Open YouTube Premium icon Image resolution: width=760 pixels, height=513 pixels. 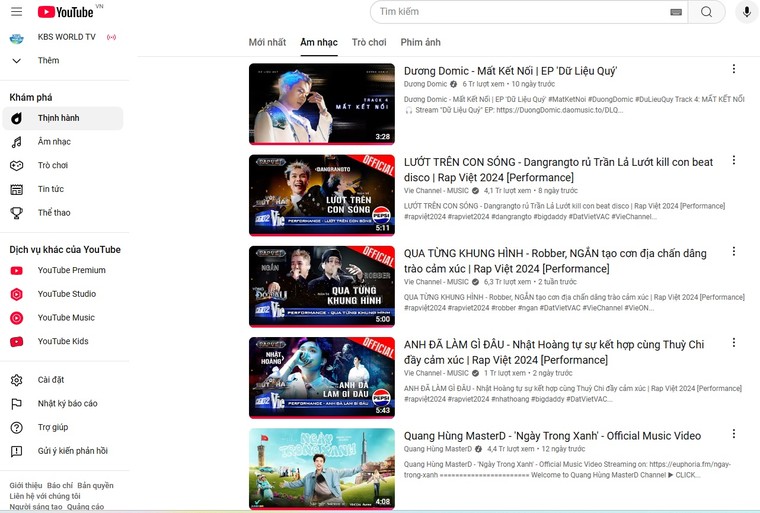[16, 271]
